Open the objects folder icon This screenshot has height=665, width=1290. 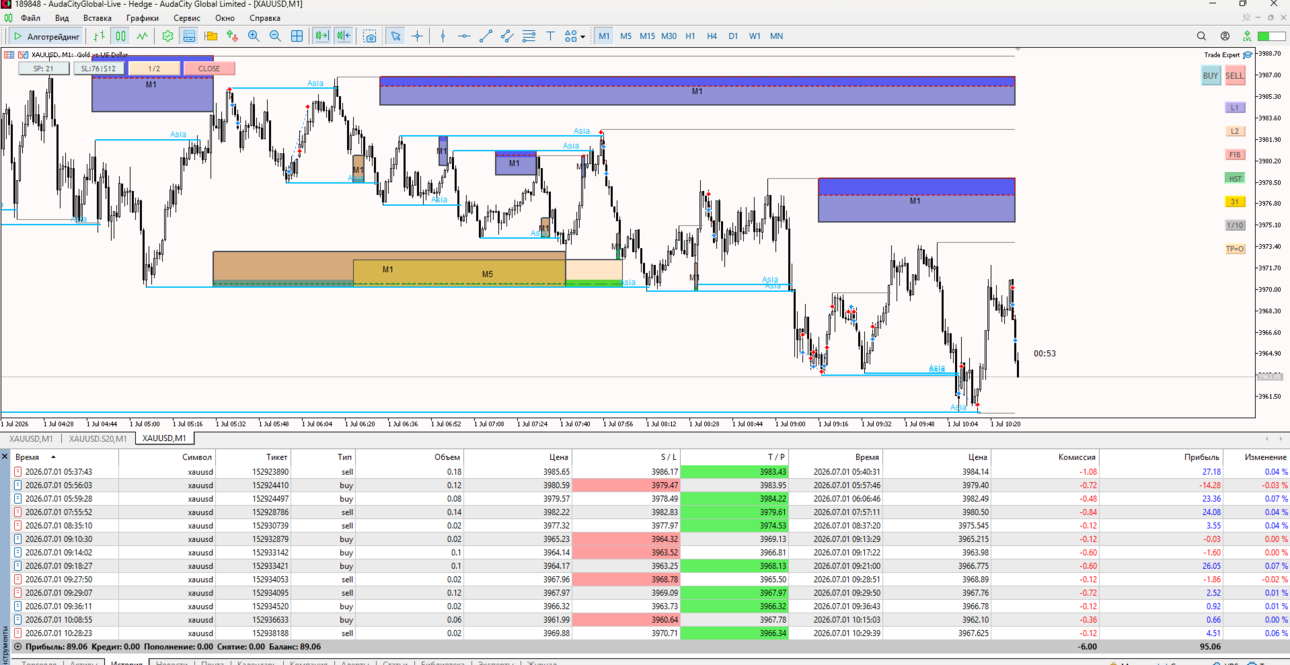[x=211, y=36]
